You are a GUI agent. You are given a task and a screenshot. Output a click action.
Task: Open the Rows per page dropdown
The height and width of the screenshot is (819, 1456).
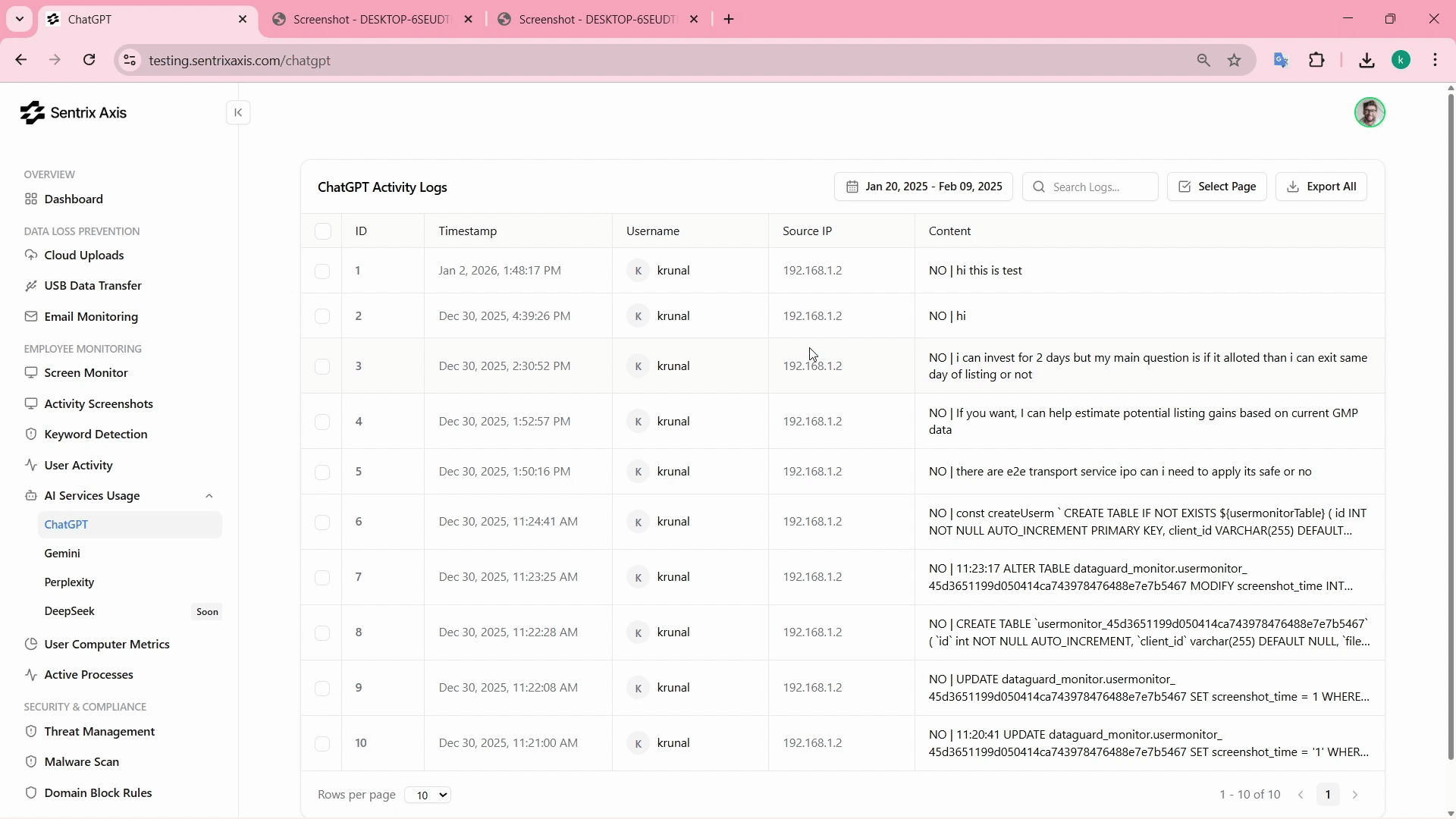click(428, 795)
